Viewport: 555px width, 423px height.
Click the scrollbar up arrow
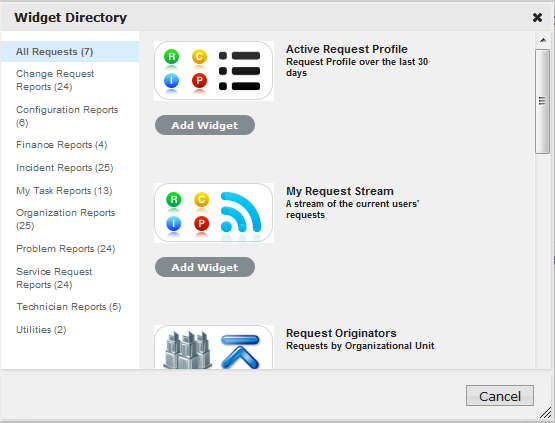pyautogui.click(x=543, y=40)
